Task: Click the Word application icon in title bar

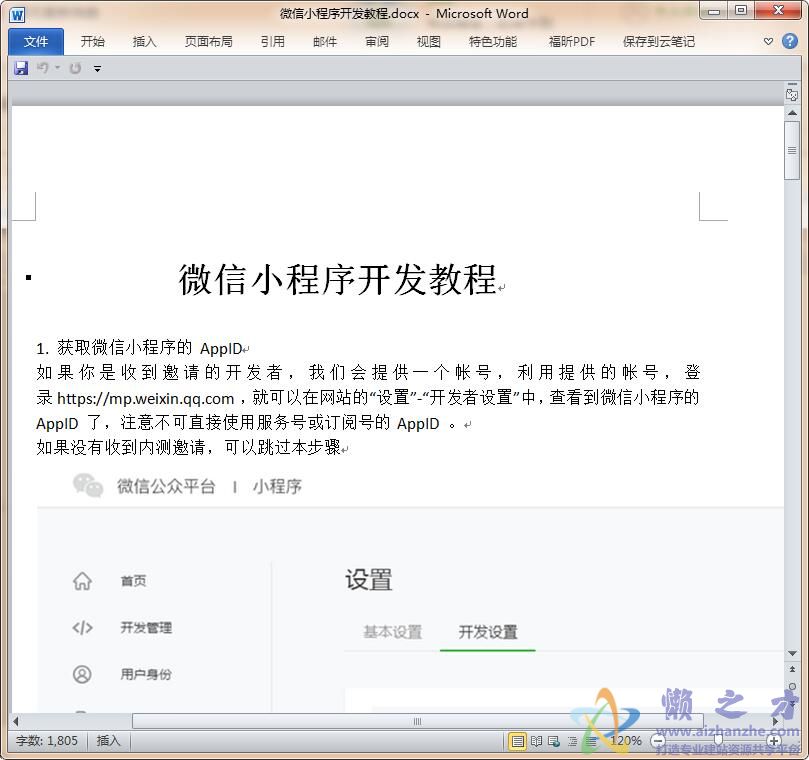Action: coord(17,14)
